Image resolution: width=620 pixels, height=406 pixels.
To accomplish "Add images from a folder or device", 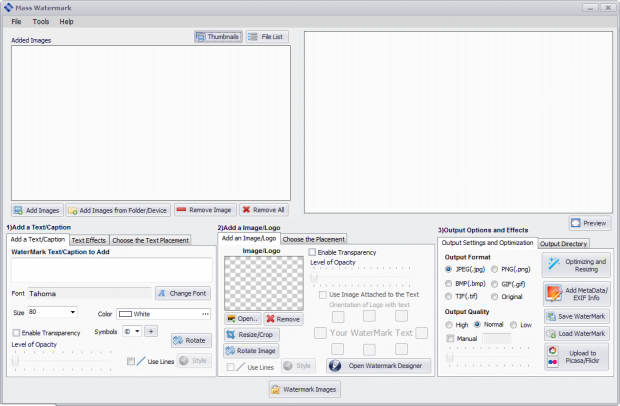I will (118, 210).
